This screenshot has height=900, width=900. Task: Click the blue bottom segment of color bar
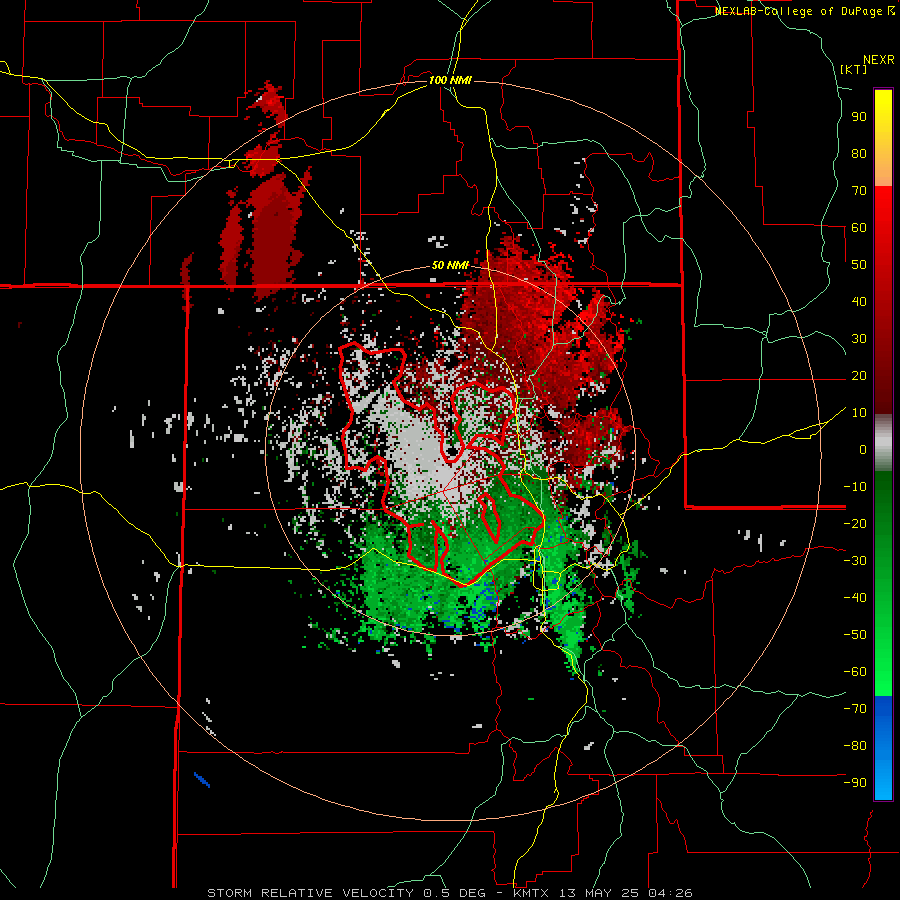click(x=883, y=748)
